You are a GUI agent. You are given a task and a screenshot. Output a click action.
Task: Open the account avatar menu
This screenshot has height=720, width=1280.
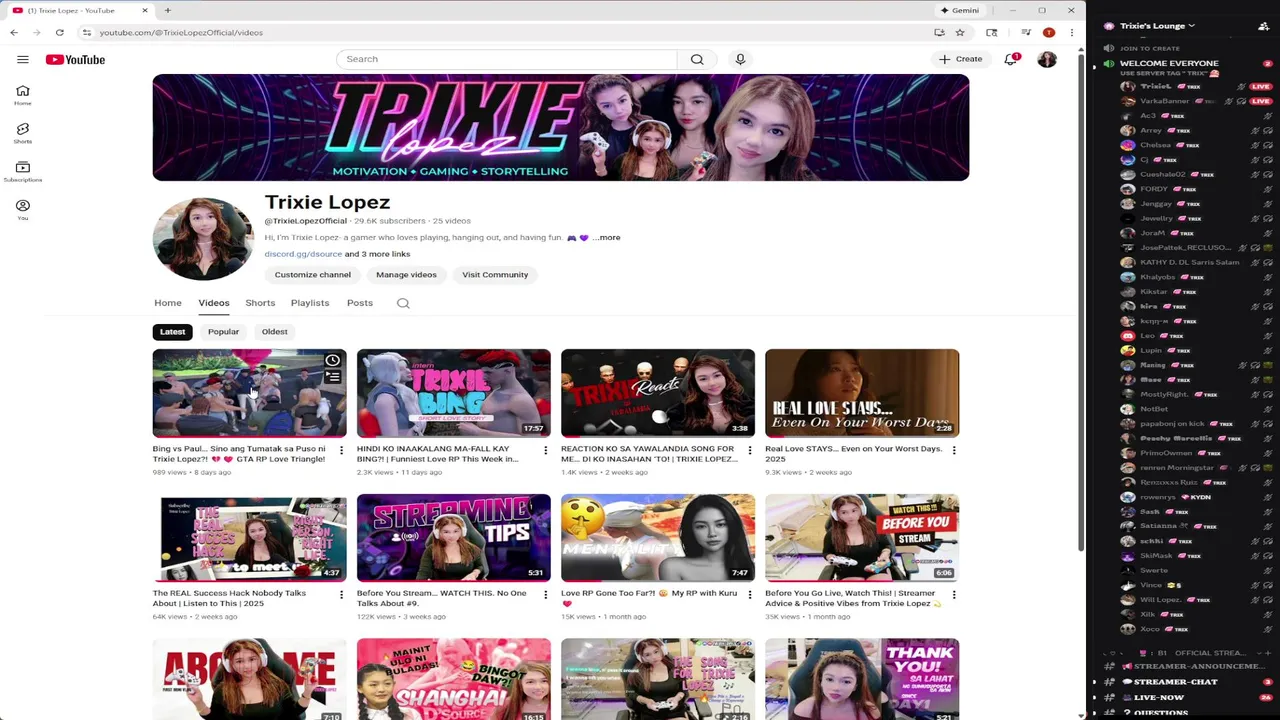[x=1047, y=60]
